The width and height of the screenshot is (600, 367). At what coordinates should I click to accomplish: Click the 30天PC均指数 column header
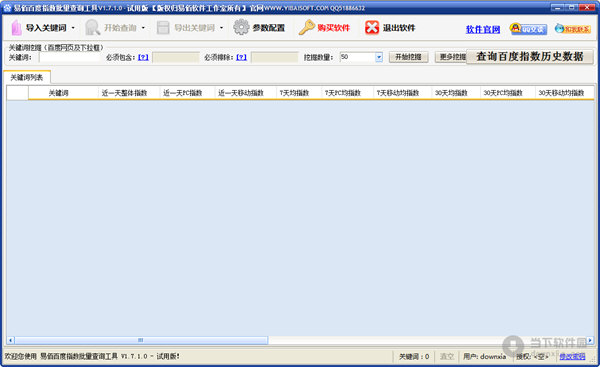pyautogui.click(x=507, y=93)
